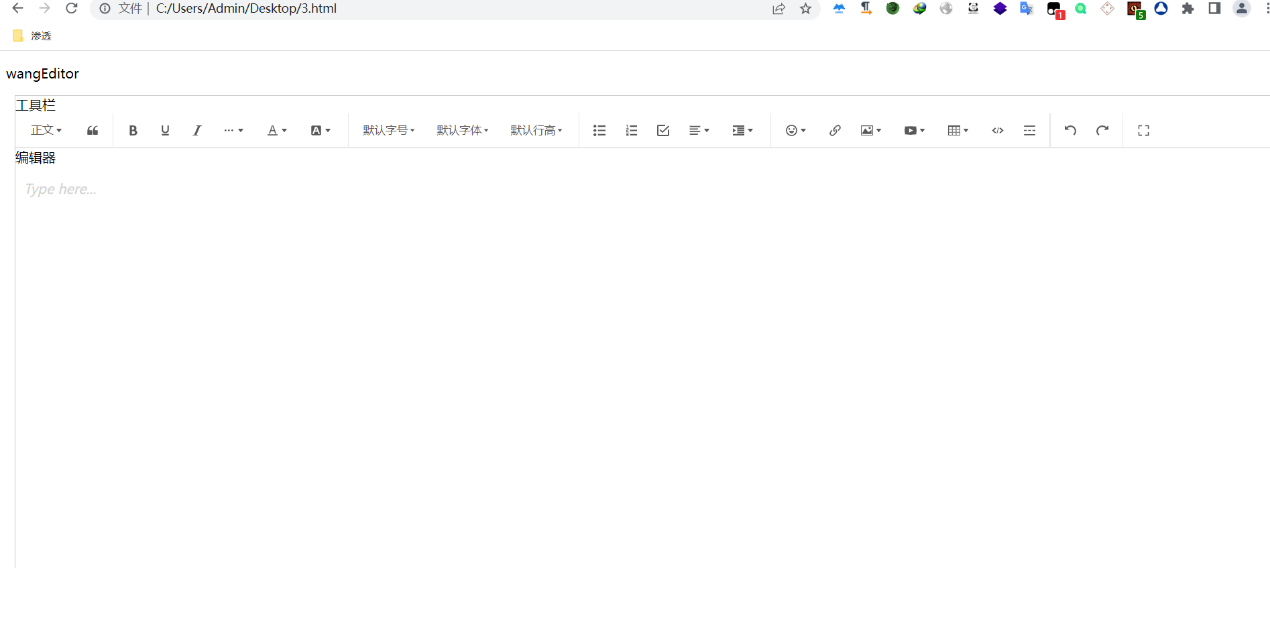Viewport: 1270px width, 627px height.
Task: Go forward in browser history
Action: coord(44,8)
